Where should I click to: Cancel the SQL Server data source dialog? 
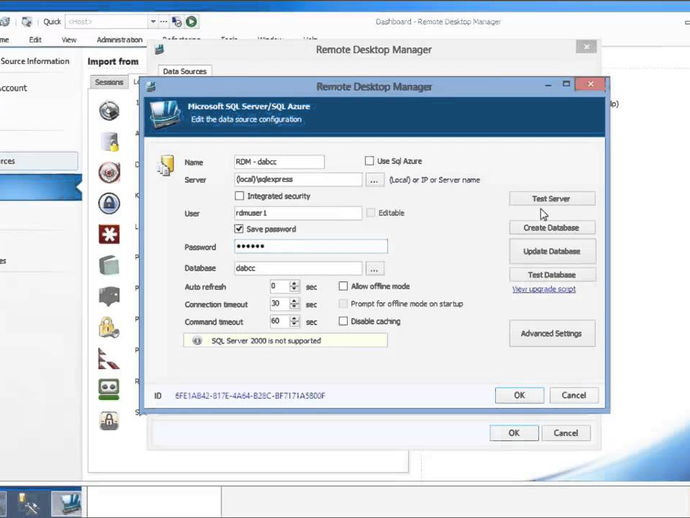[x=574, y=395]
